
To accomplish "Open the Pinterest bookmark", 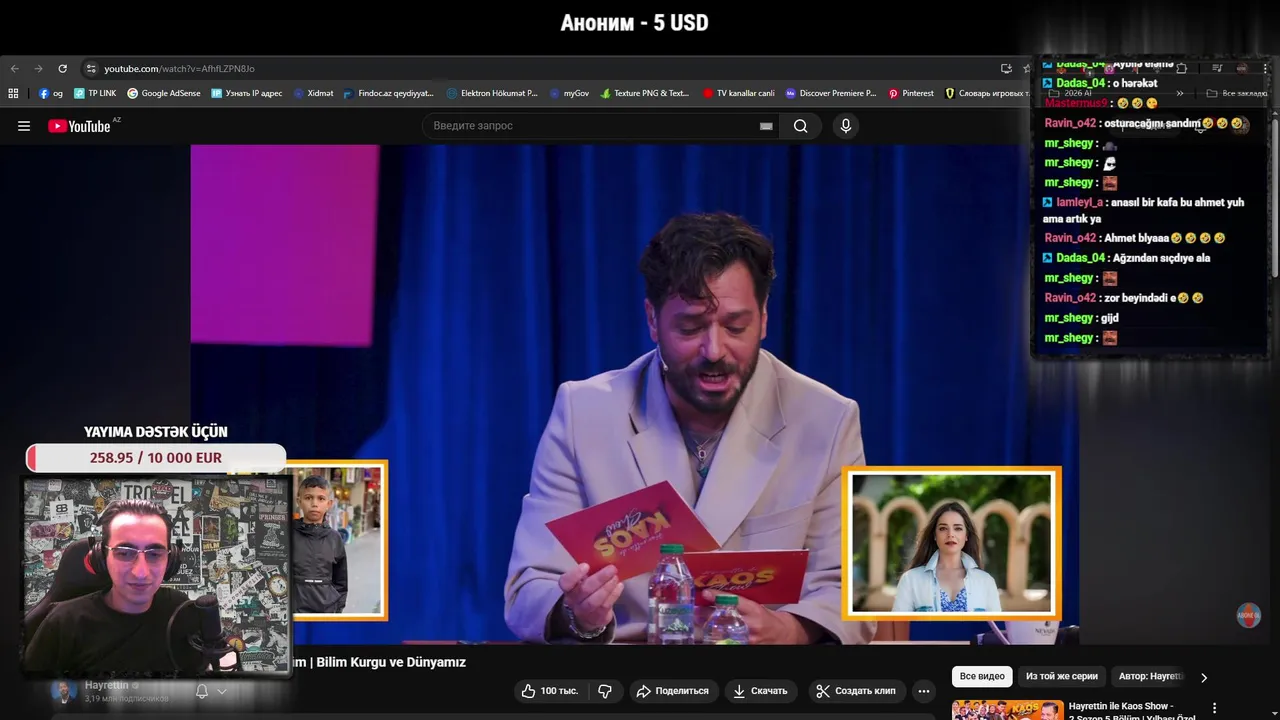I will [x=911, y=93].
